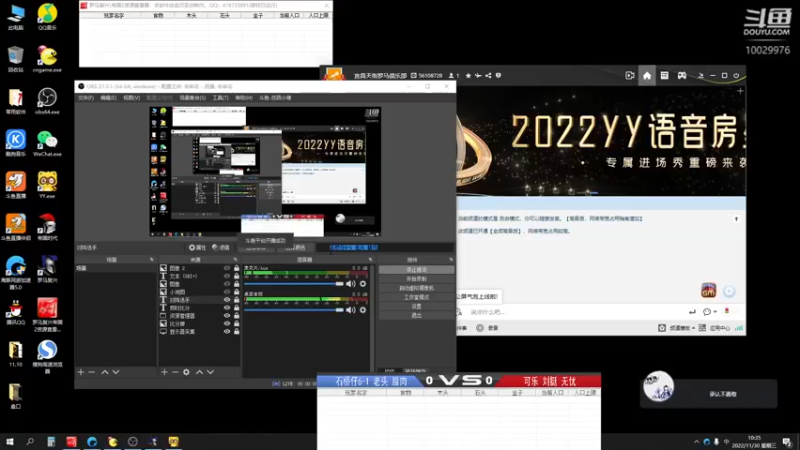Open the Recycle Bin desktop icon

[x=15, y=58]
